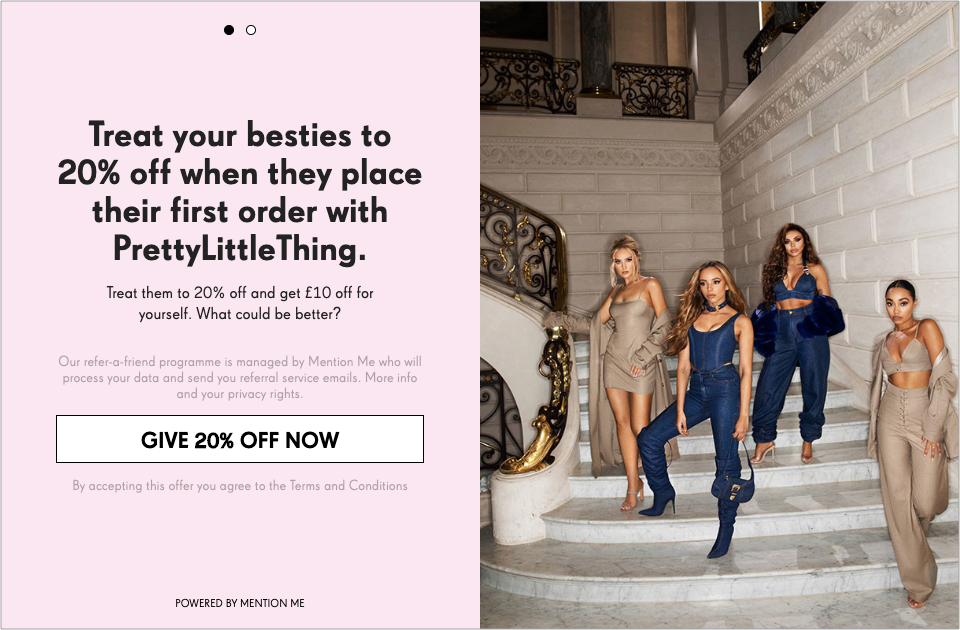Click 'What could be better?' subheading text

(268, 314)
